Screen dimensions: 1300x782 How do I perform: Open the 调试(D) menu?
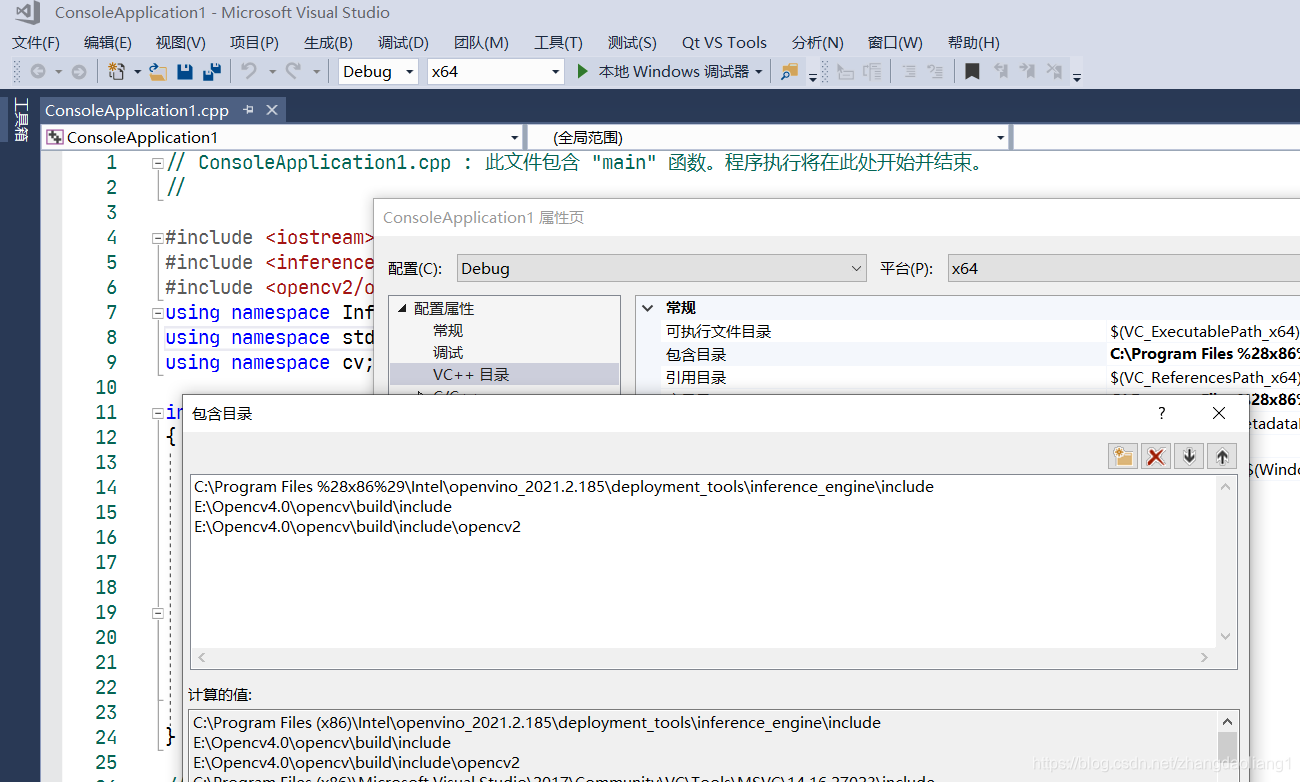tap(403, 42)
